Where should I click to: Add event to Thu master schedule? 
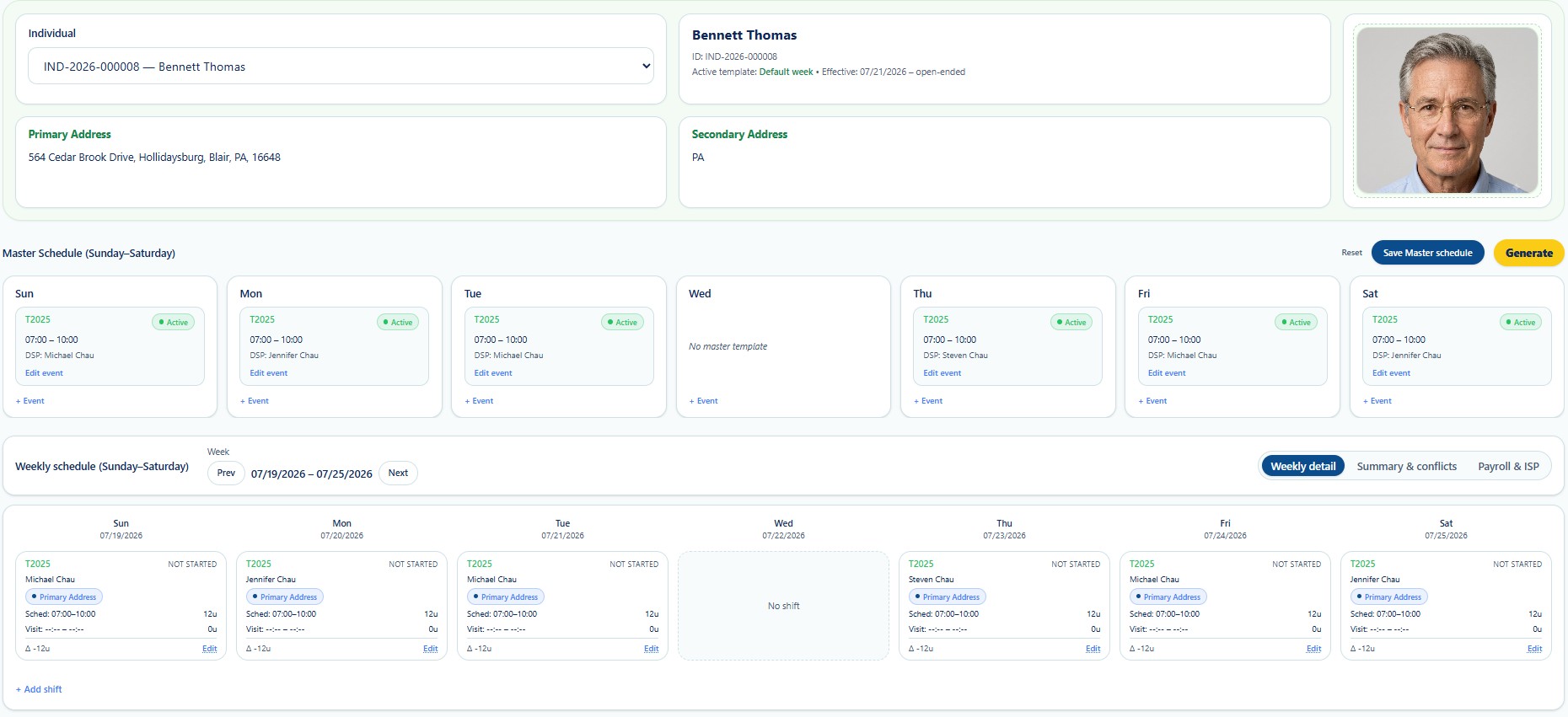pos(928,401)
